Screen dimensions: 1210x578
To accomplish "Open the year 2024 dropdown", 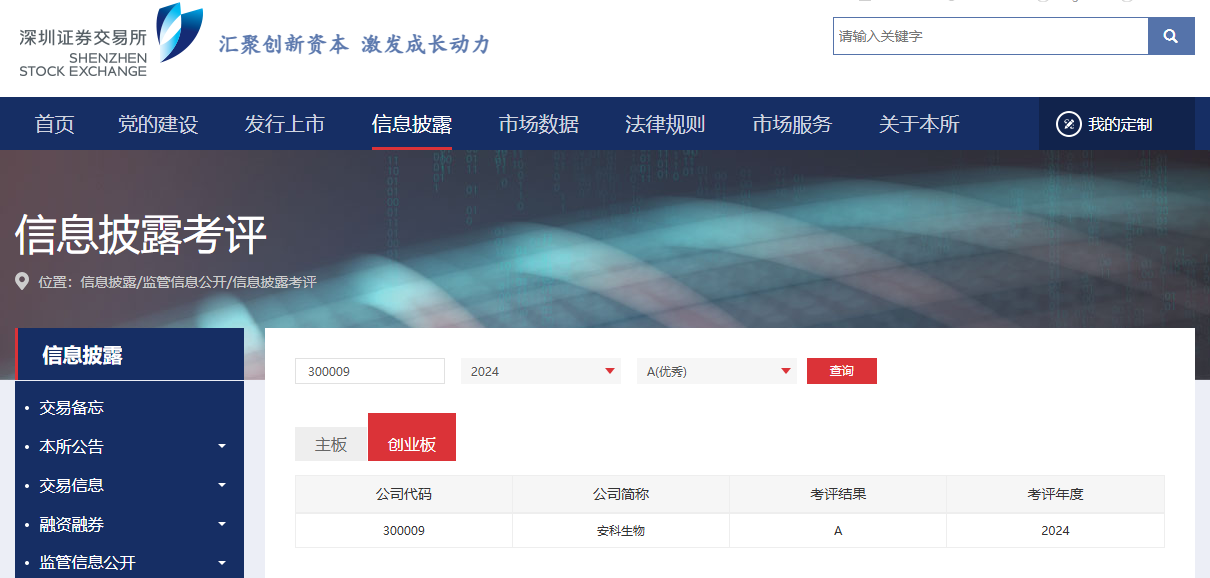I will click(540, 371).
